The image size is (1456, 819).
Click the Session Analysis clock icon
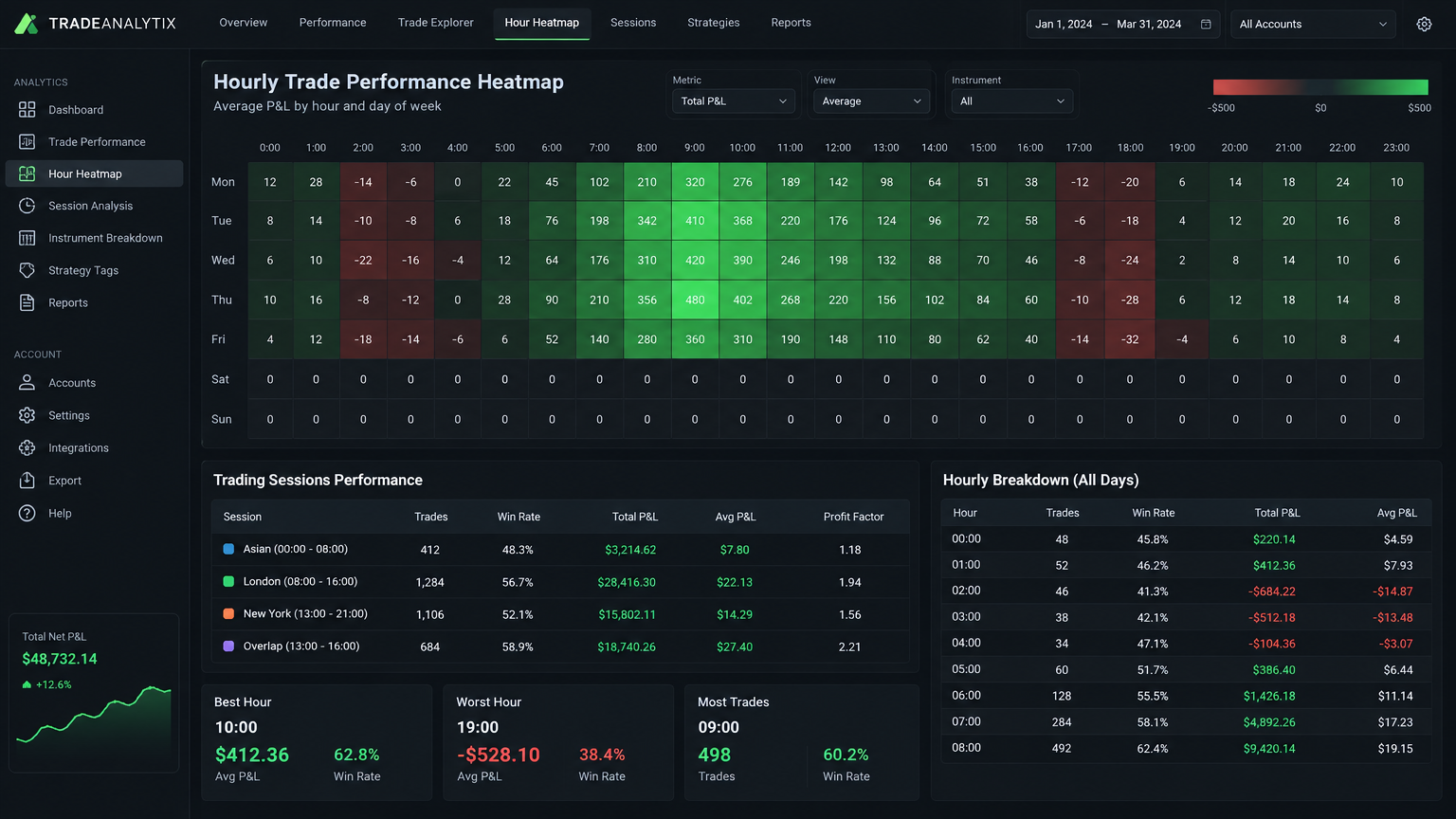(27, 206)
